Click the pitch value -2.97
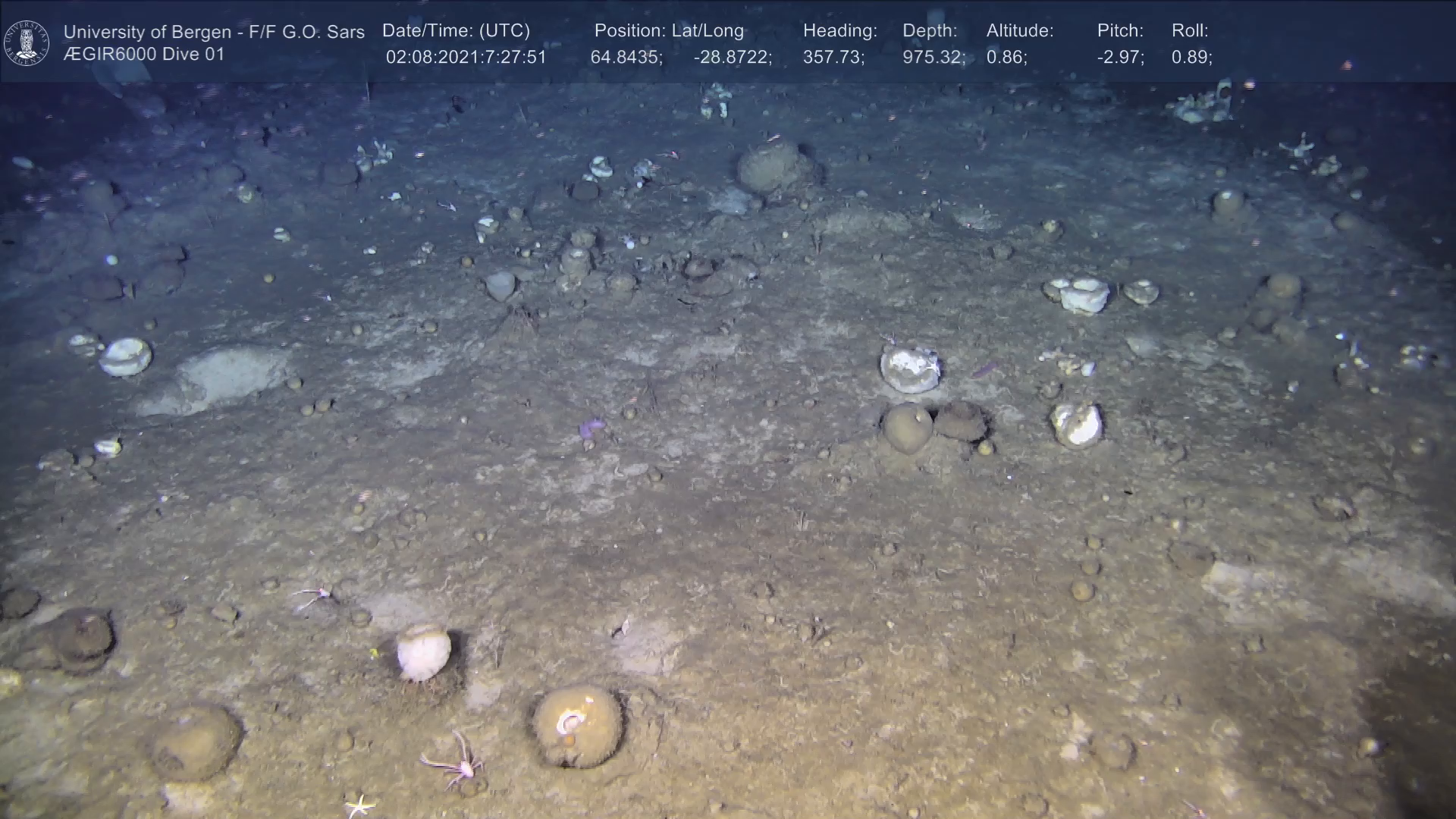1456x819 pixels. 1120,58
